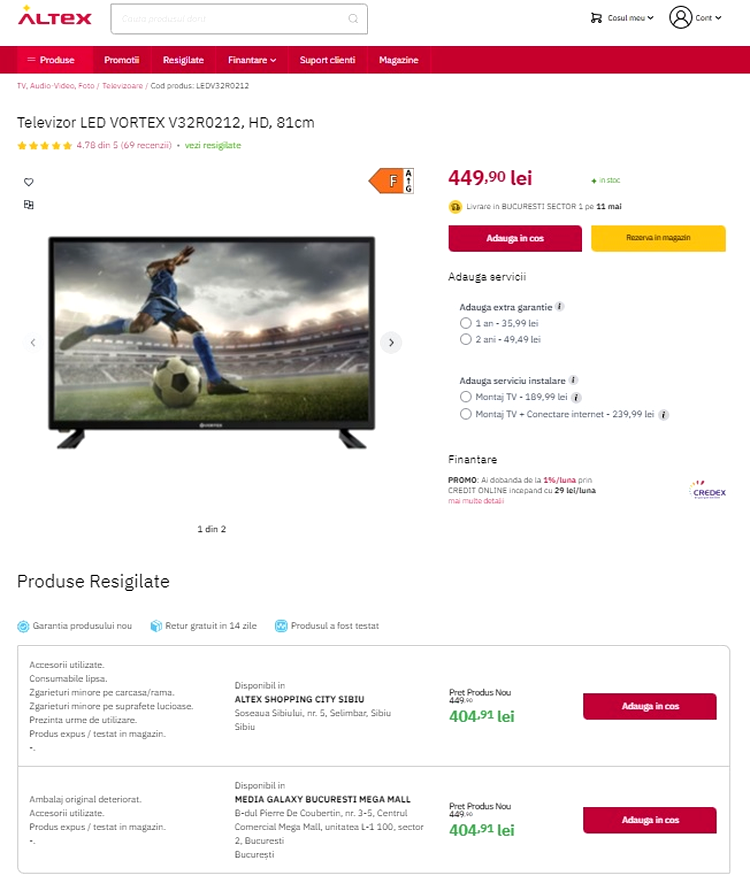Click the compare products icon
Viewport: 750px width, 891px height.
point(29,205)
